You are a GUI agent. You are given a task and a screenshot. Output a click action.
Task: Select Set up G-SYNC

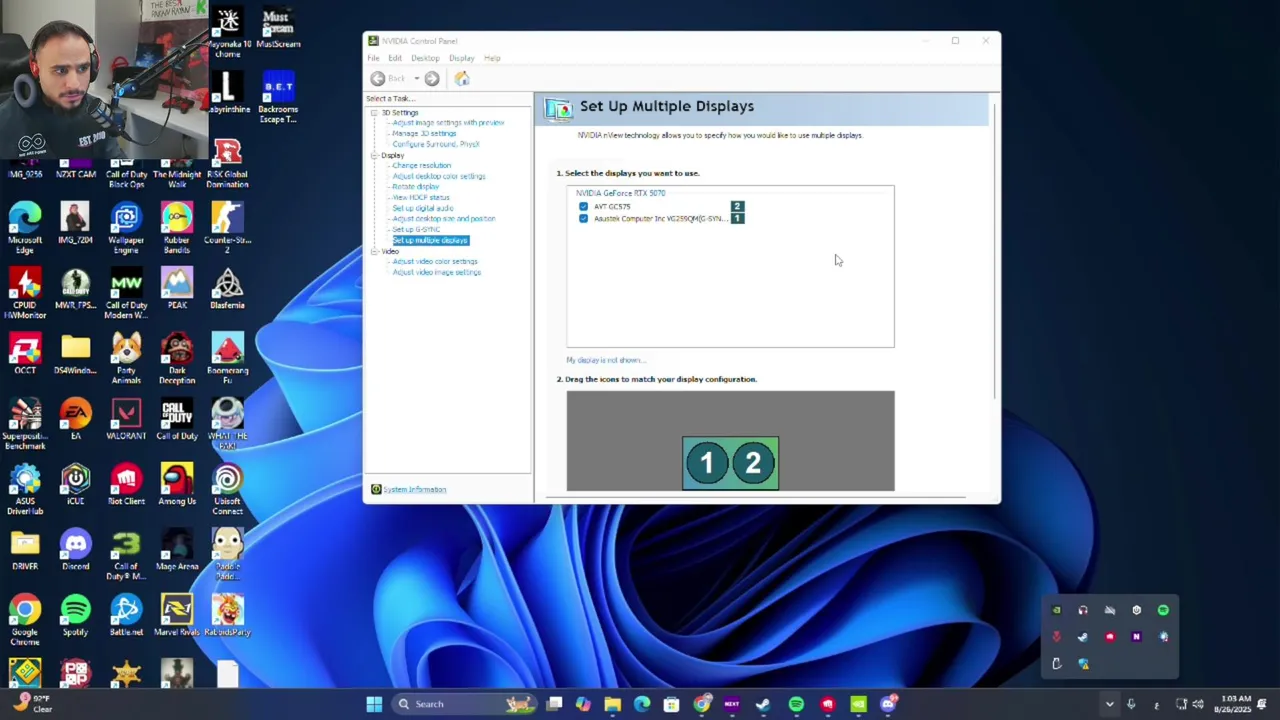[416, 230]
